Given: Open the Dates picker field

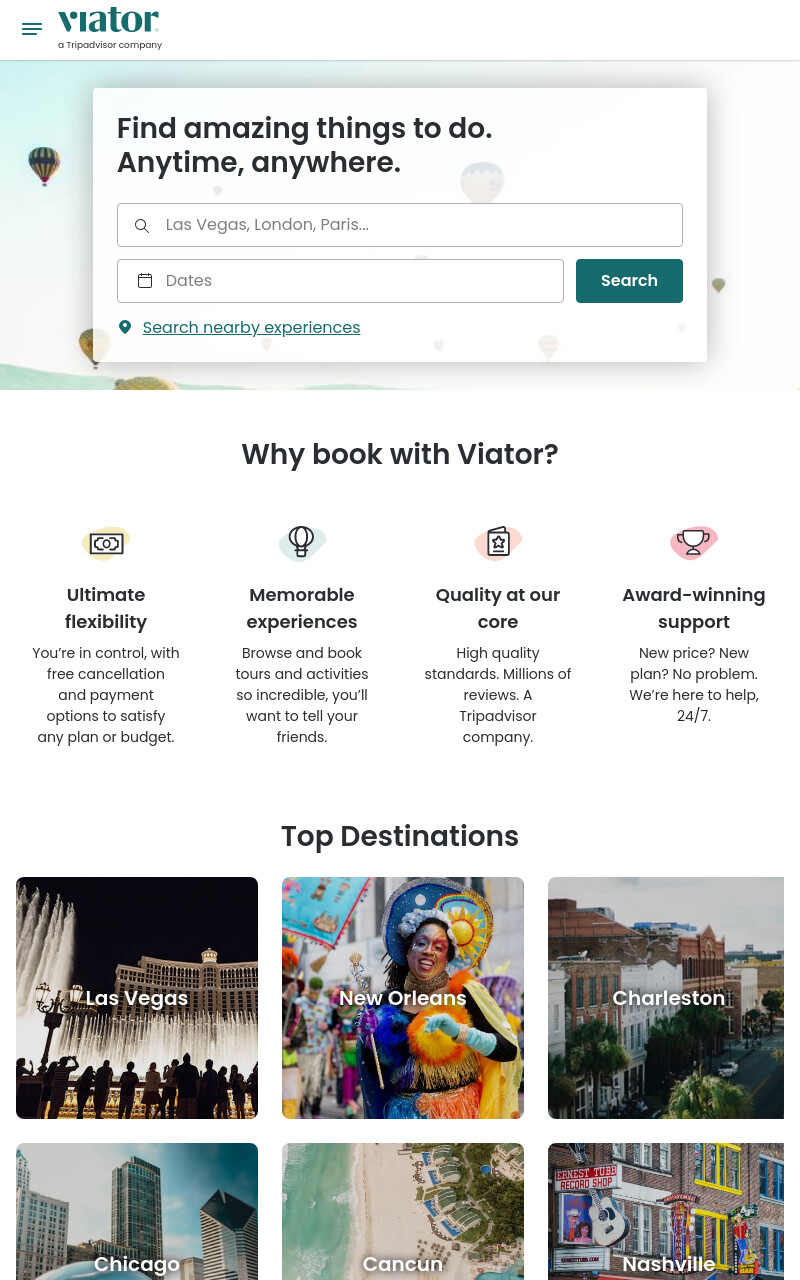Looking at the screenshot, I should (x=340, y=281).
